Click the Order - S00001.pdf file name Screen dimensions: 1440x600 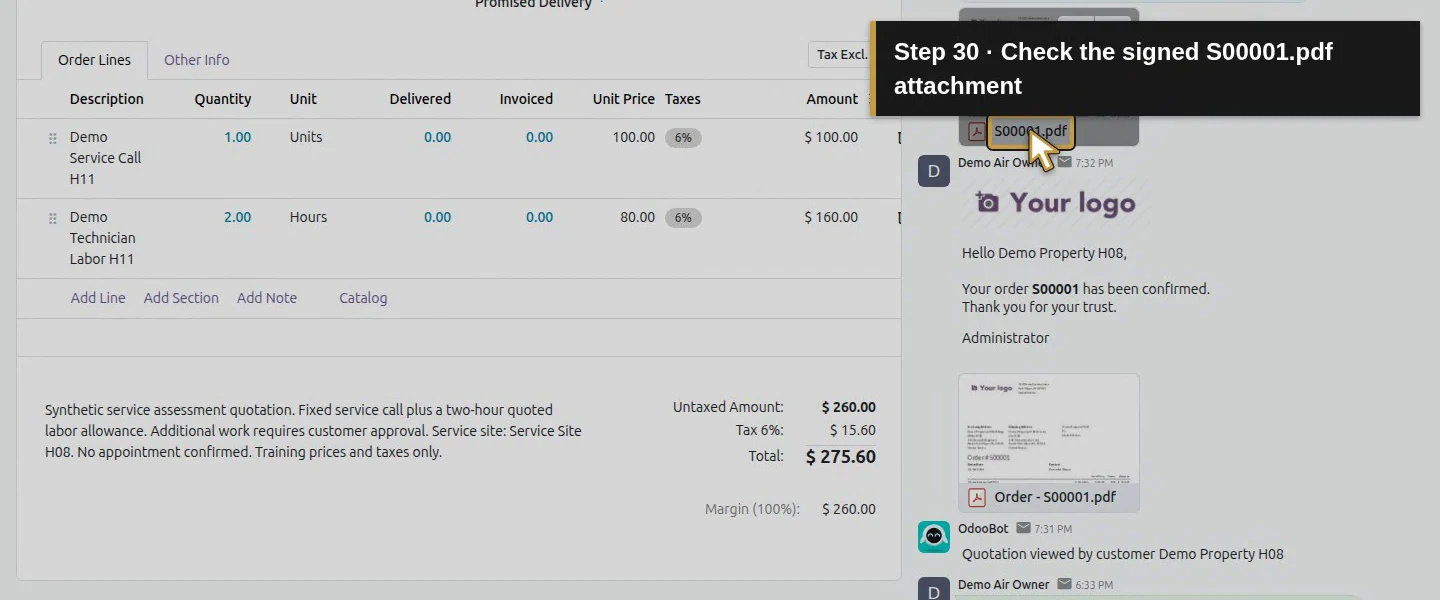[x=1055, y=497]
